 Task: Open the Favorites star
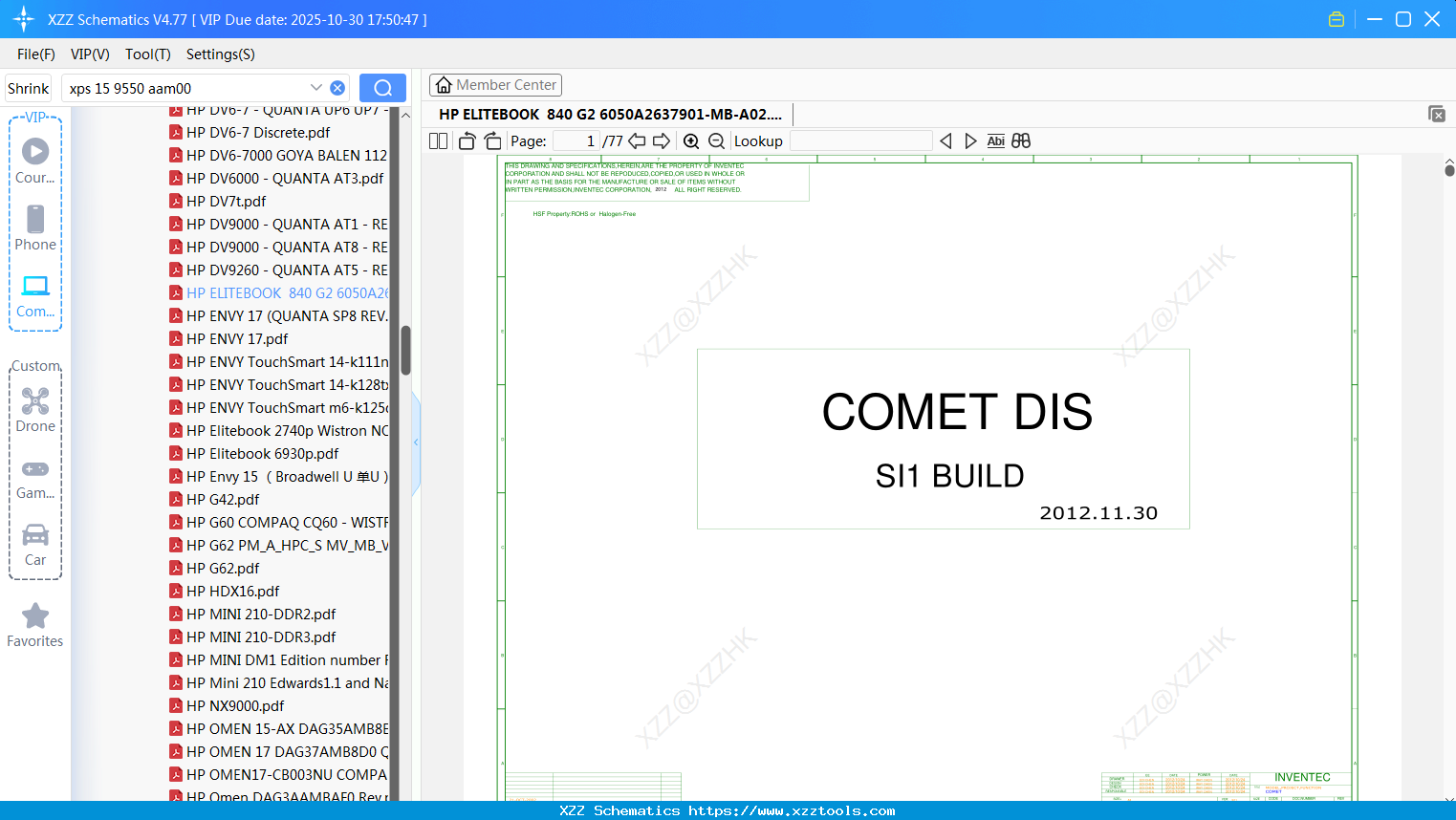[x=35, y=626]
